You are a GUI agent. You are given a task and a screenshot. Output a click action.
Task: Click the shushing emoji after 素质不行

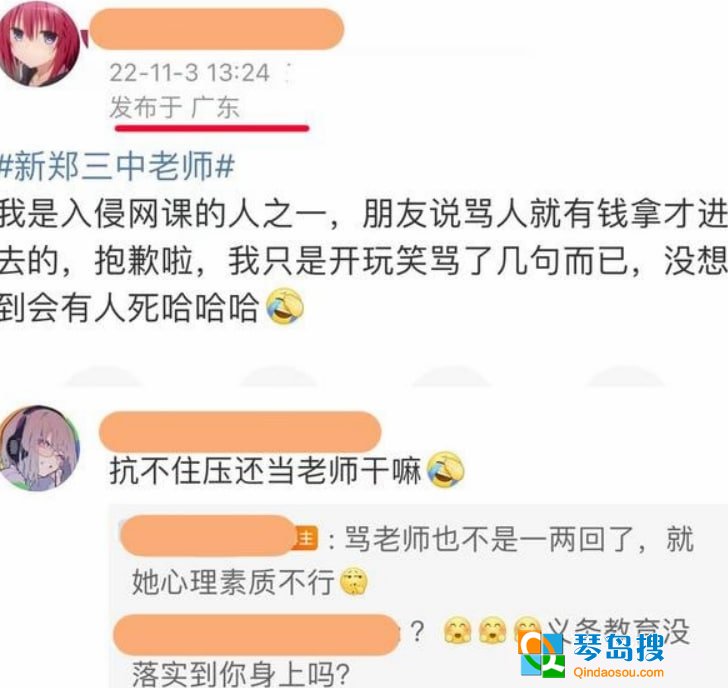354,581
